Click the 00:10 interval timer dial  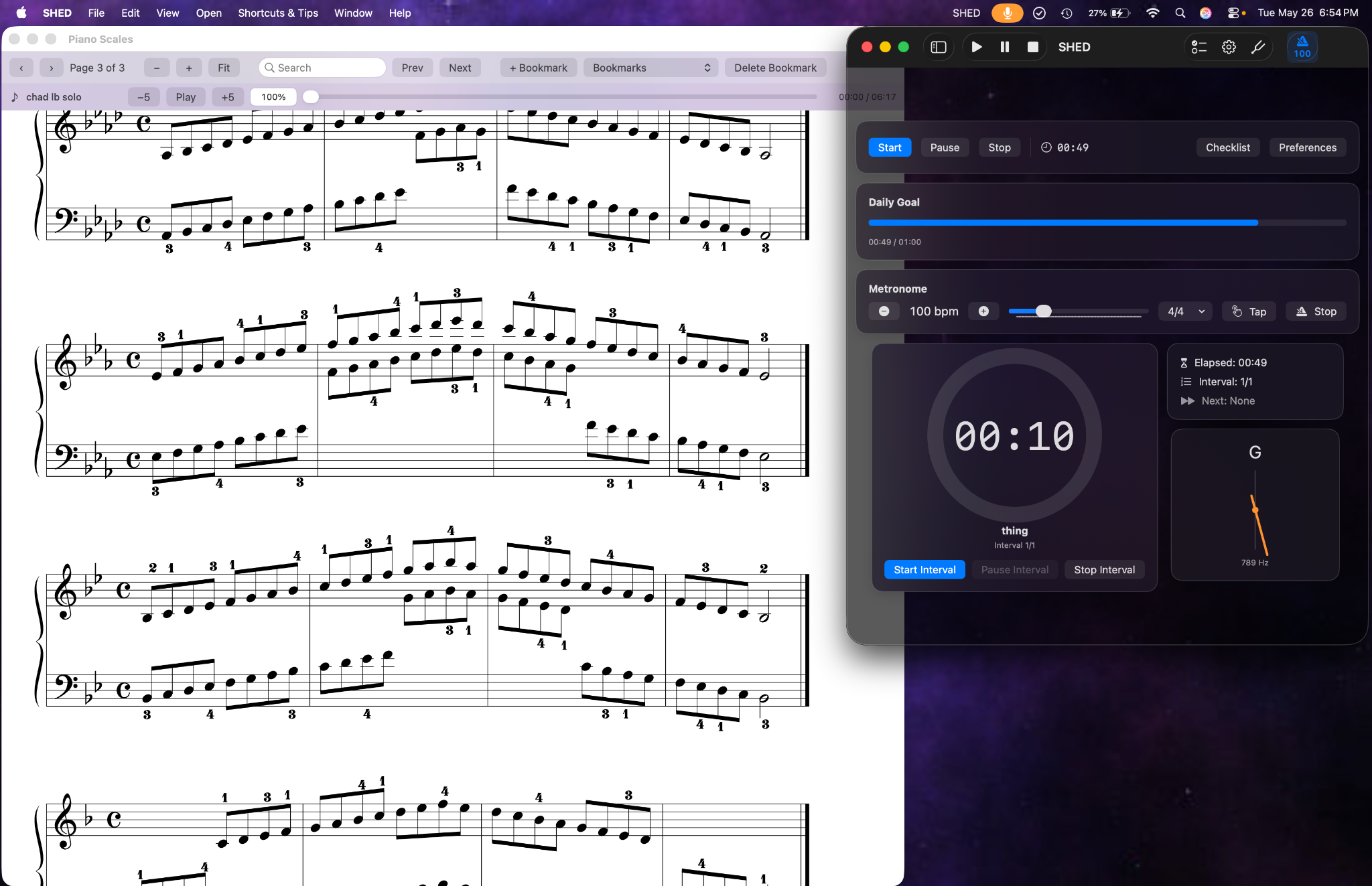coord(1014,435)
